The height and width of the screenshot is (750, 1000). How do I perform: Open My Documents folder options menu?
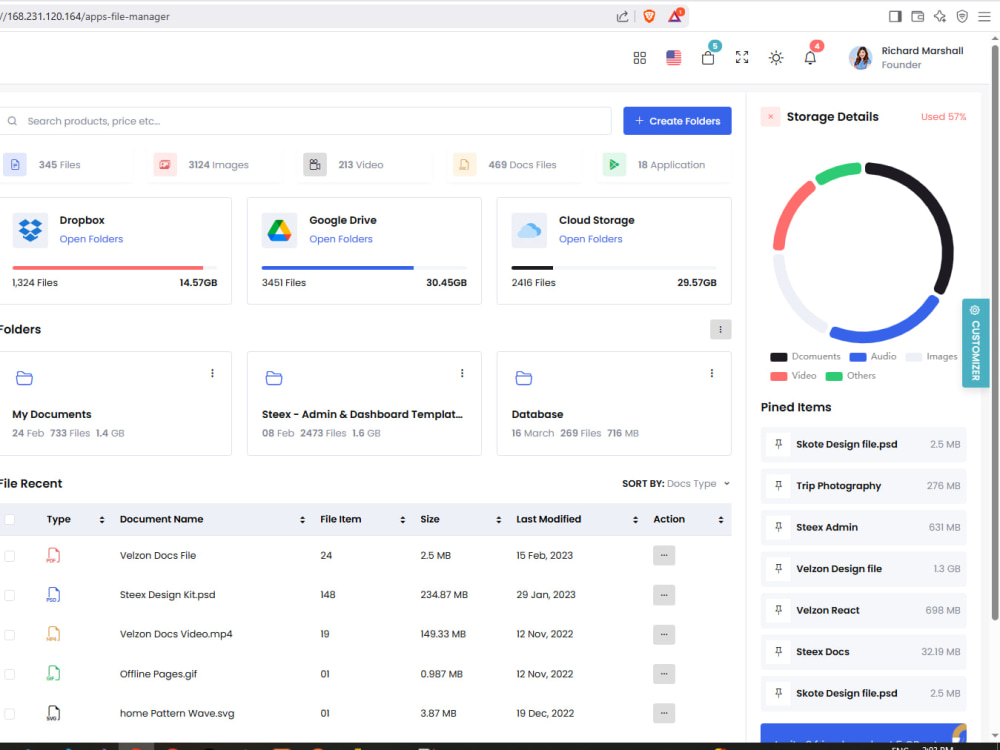212,374
